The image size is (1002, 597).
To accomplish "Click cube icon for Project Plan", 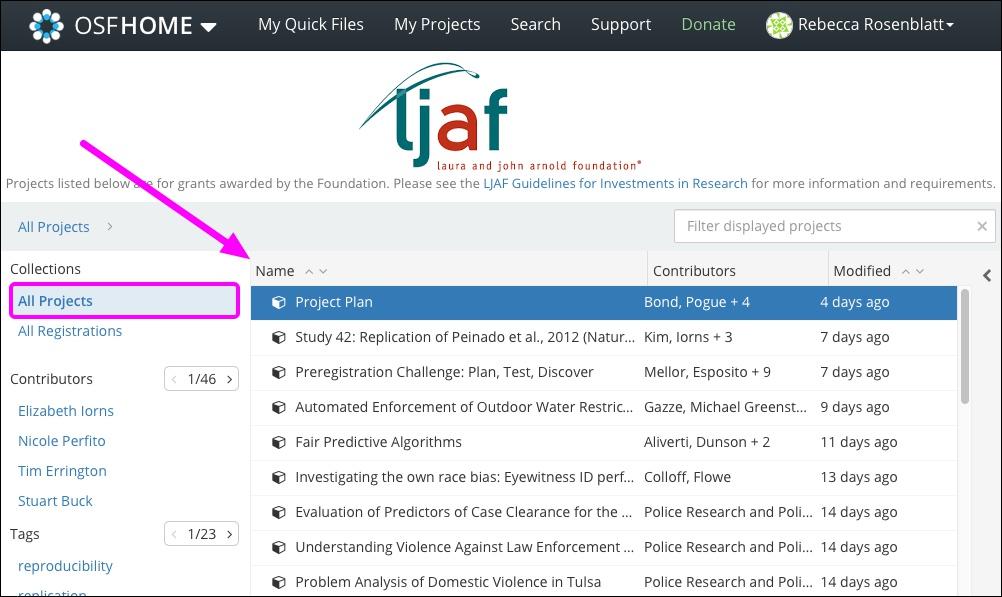I will [x=279, y=302].
